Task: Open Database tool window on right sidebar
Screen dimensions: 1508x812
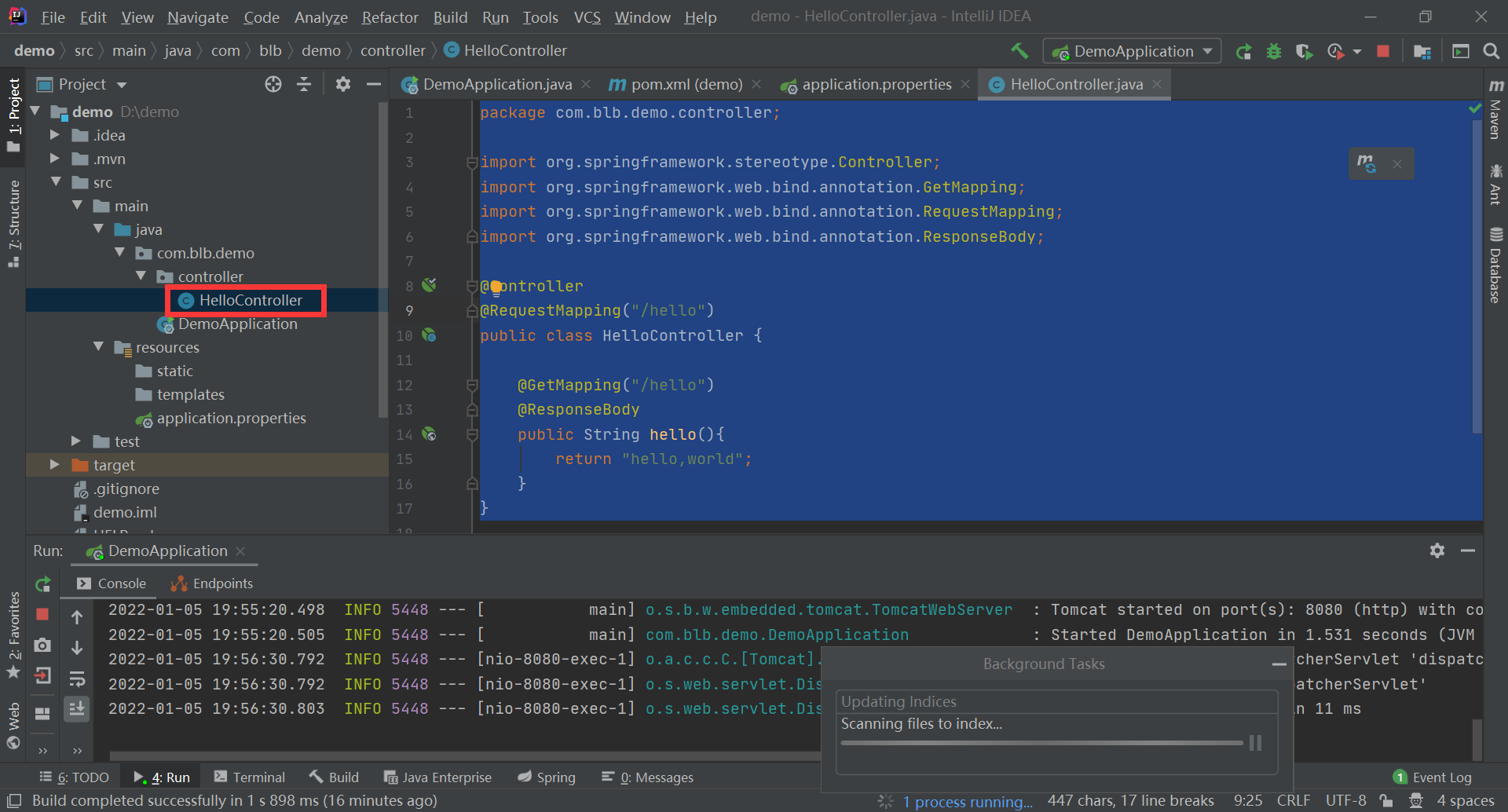Action: point(1495,265)
